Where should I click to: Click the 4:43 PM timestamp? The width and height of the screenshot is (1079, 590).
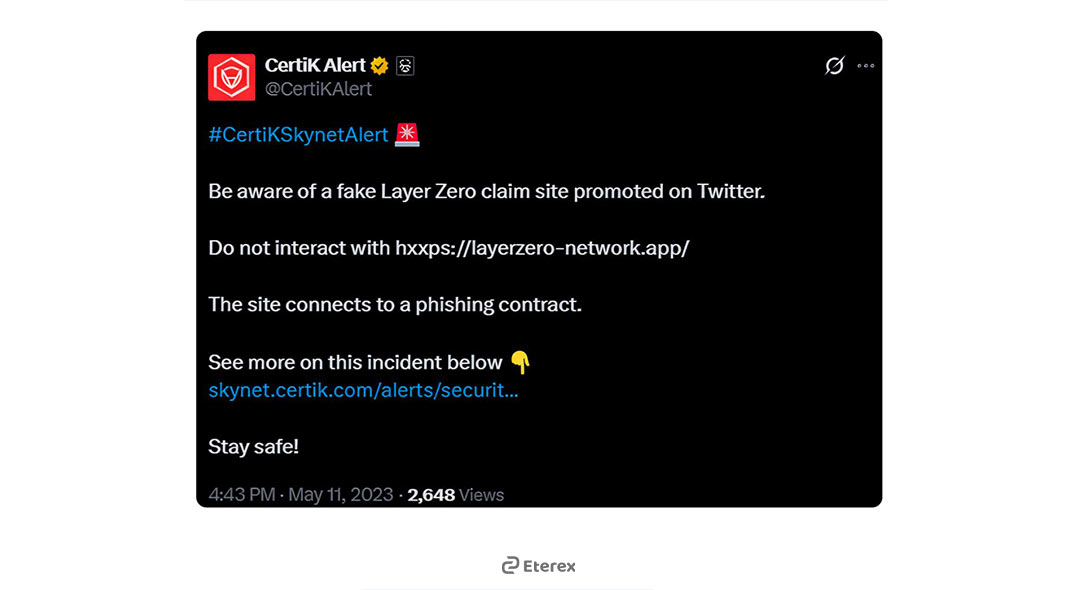pyautogui.click(x=242, y=495)
